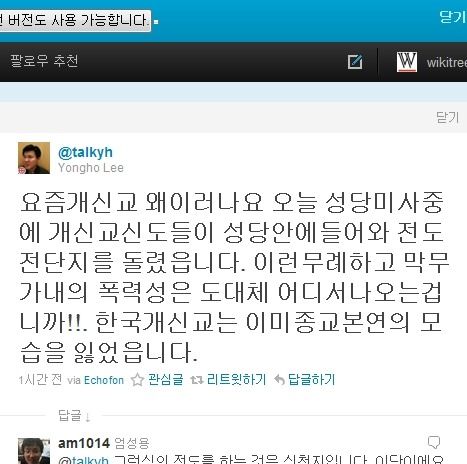Open the compose new tweet icon

click(355, 62)
